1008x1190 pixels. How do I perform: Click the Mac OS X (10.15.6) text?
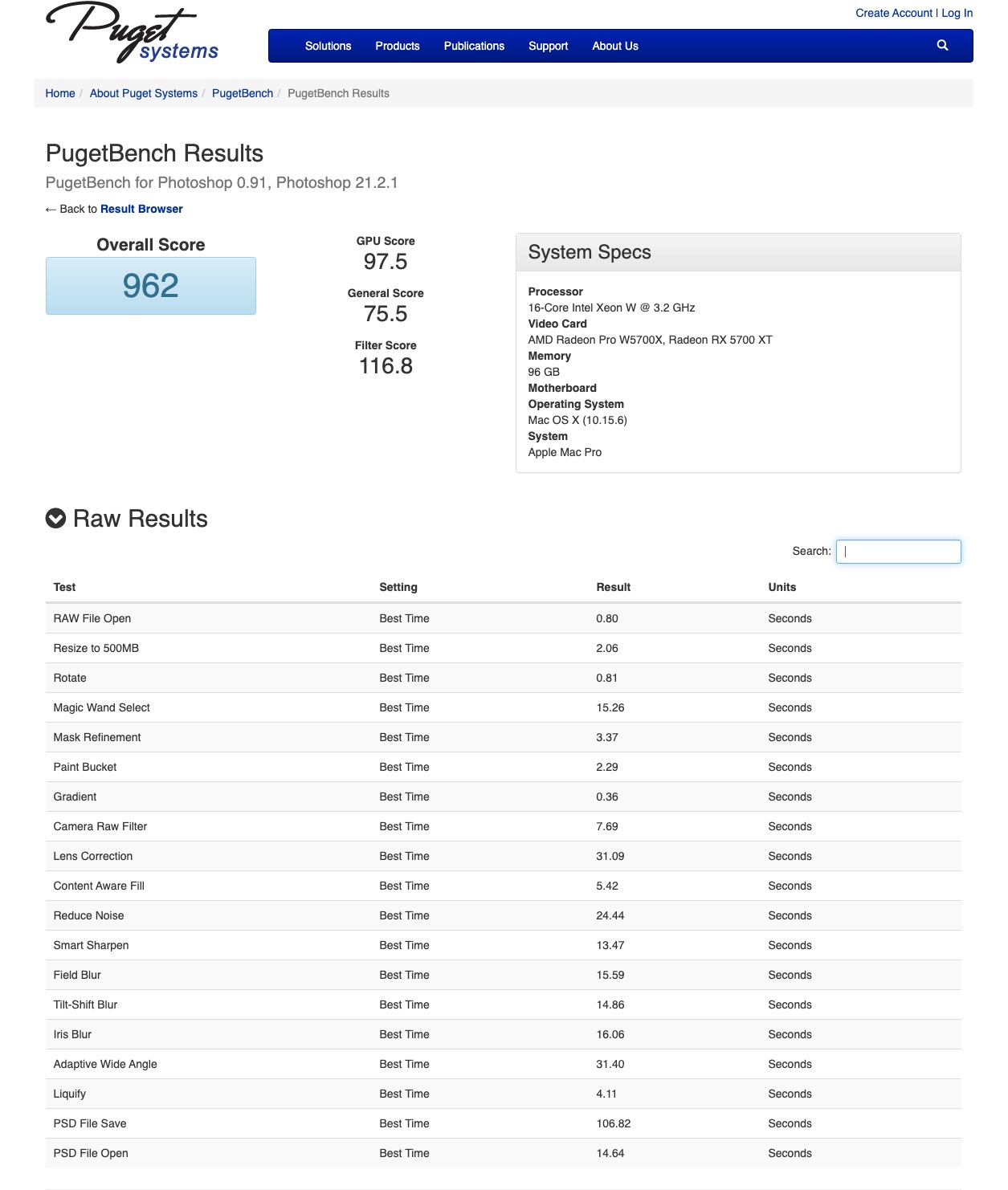click(x=577, y=420)
